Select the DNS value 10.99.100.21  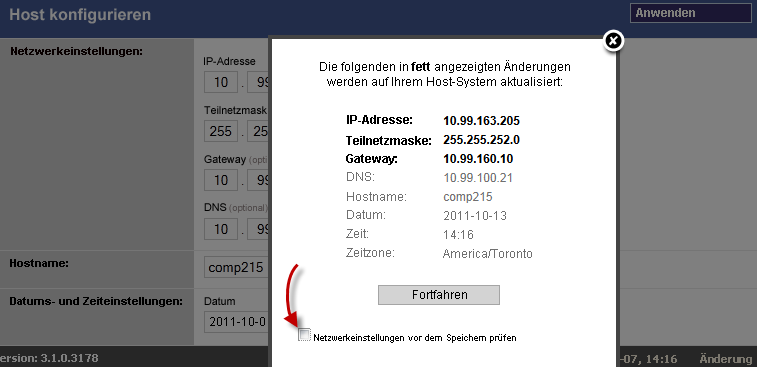[478, 178]
